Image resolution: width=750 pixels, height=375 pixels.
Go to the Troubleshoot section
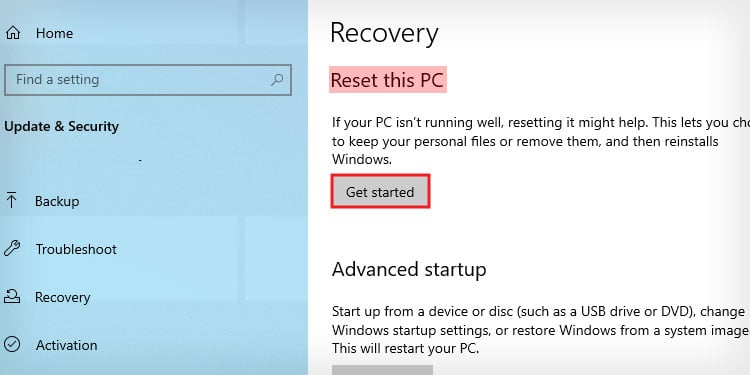[76, 249]
